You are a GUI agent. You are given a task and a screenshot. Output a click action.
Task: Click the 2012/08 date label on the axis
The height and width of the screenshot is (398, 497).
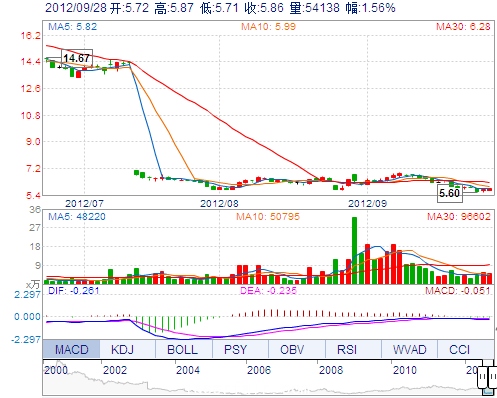pos(219,203)
